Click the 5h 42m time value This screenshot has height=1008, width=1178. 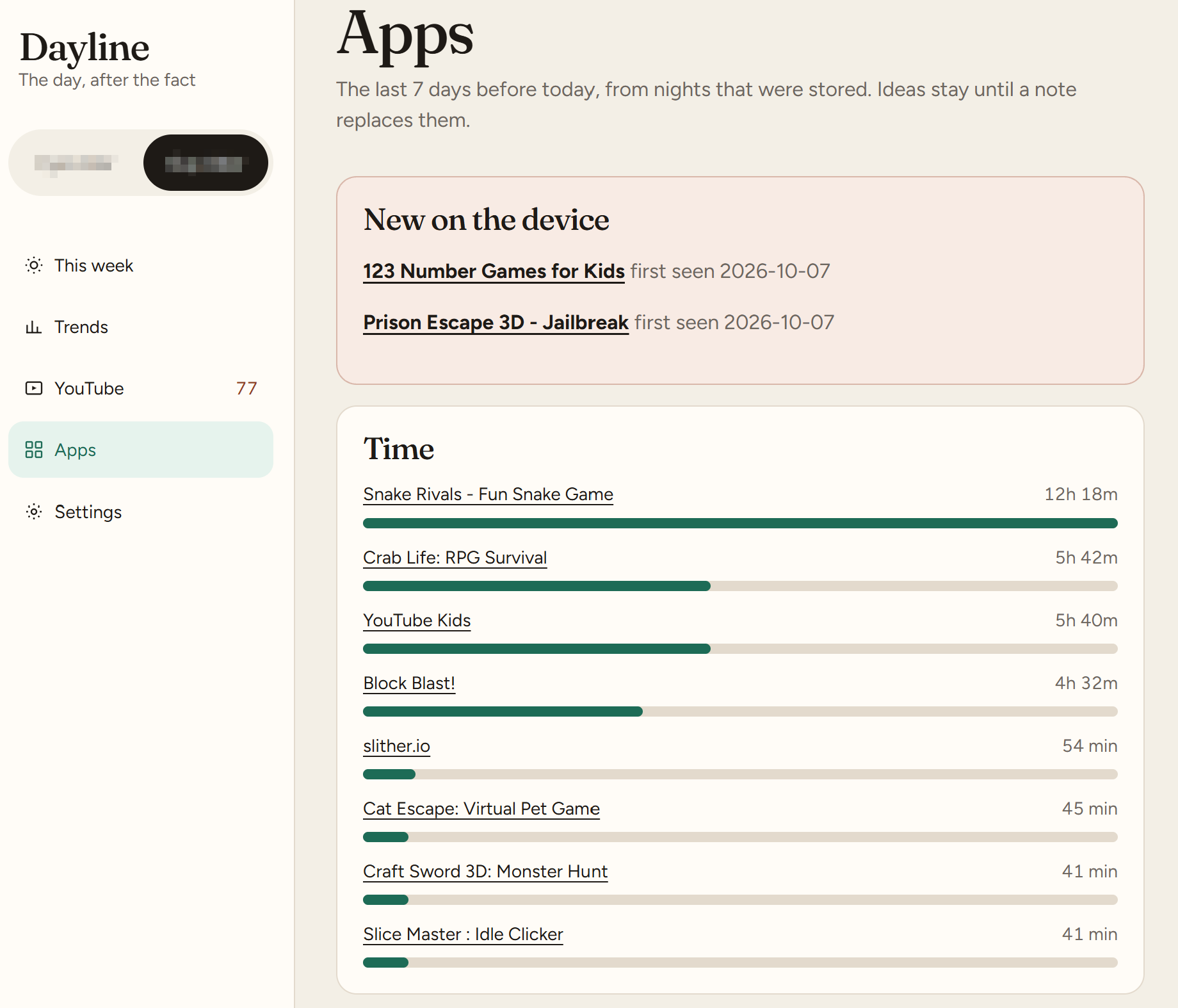[x=1086, y=558]
